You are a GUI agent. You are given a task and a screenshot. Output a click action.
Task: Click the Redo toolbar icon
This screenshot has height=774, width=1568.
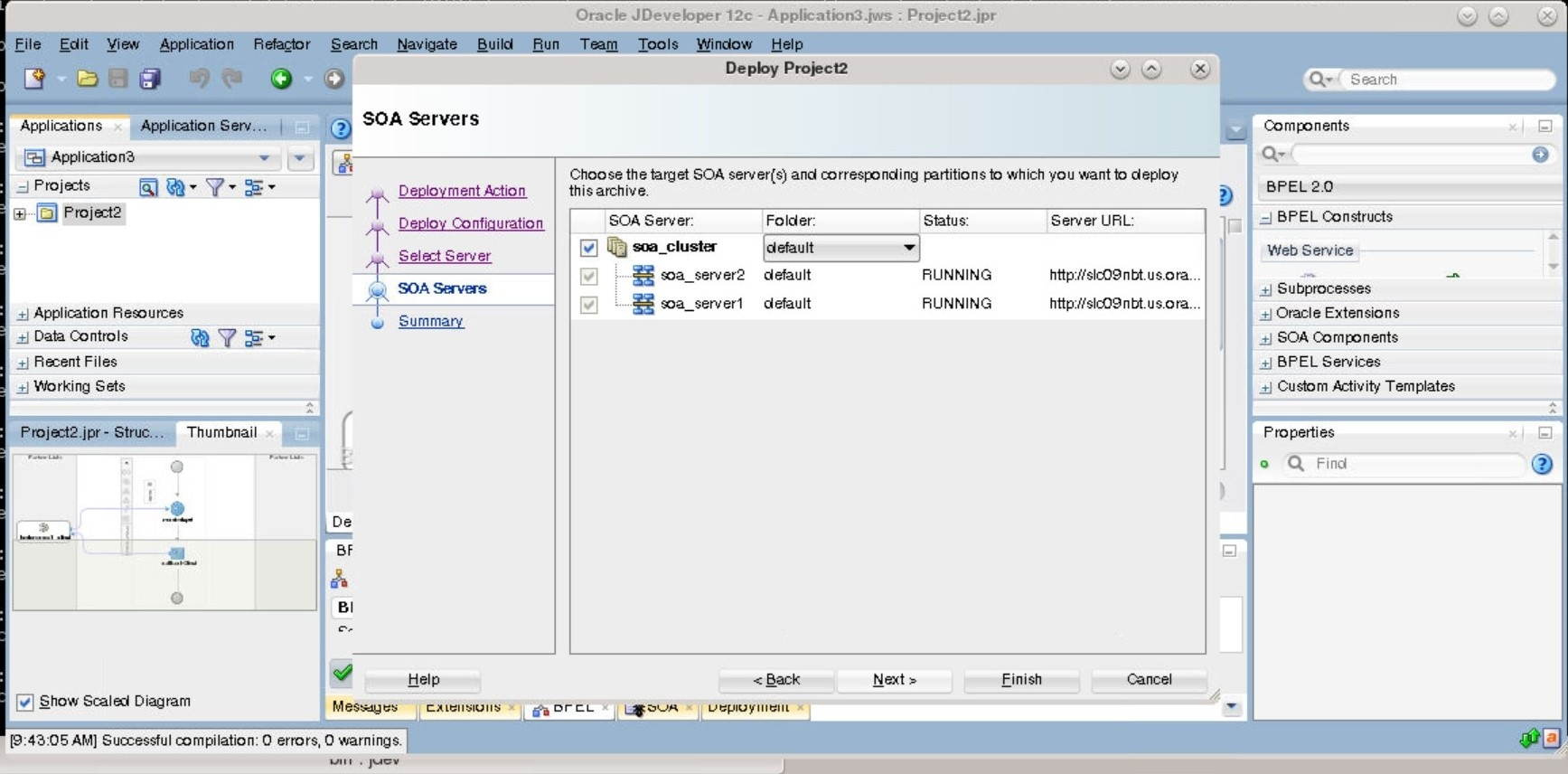pyautogui.click(x=232, y=79)
